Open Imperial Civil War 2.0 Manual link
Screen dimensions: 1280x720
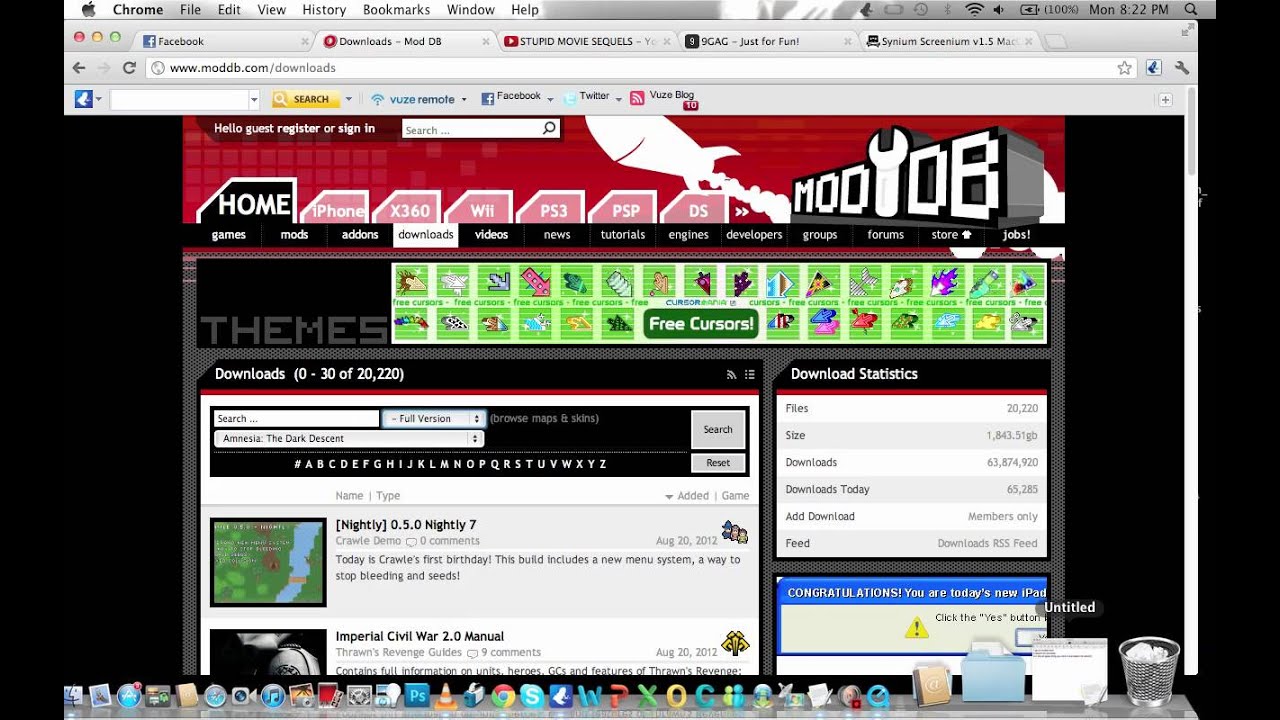click(x=420, y=636)
